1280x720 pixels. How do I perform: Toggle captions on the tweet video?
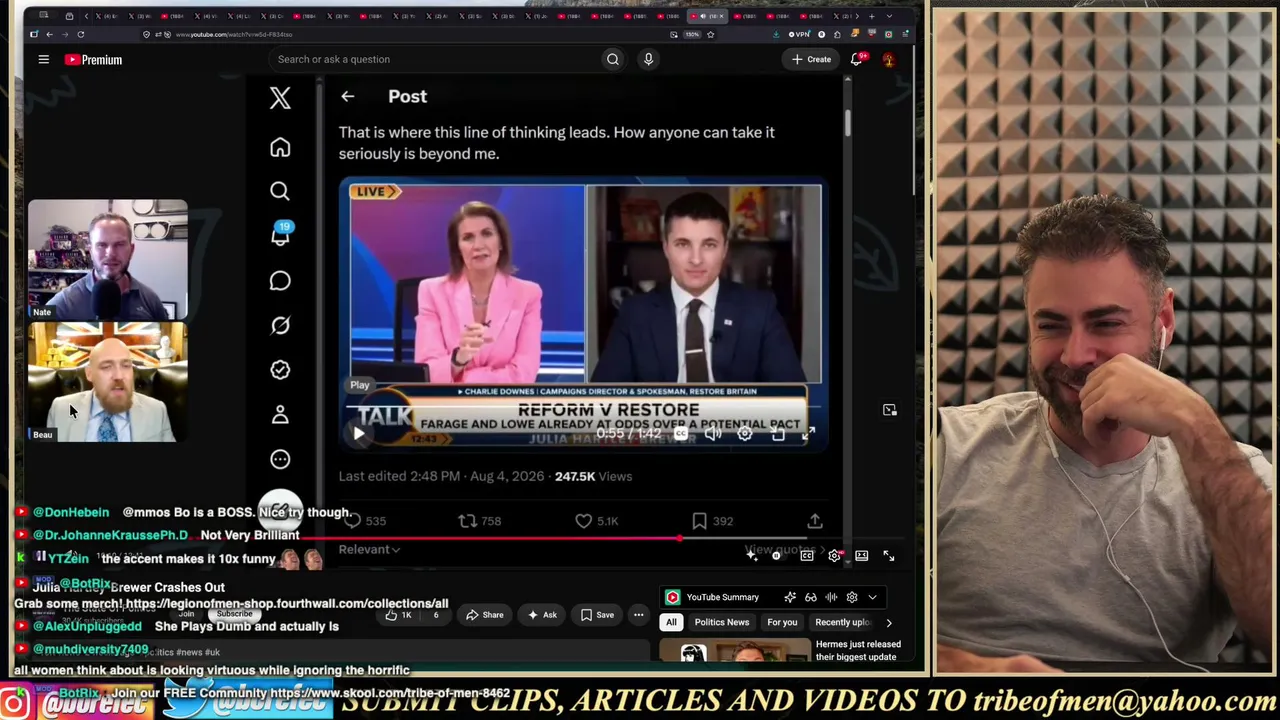[681, 434]
